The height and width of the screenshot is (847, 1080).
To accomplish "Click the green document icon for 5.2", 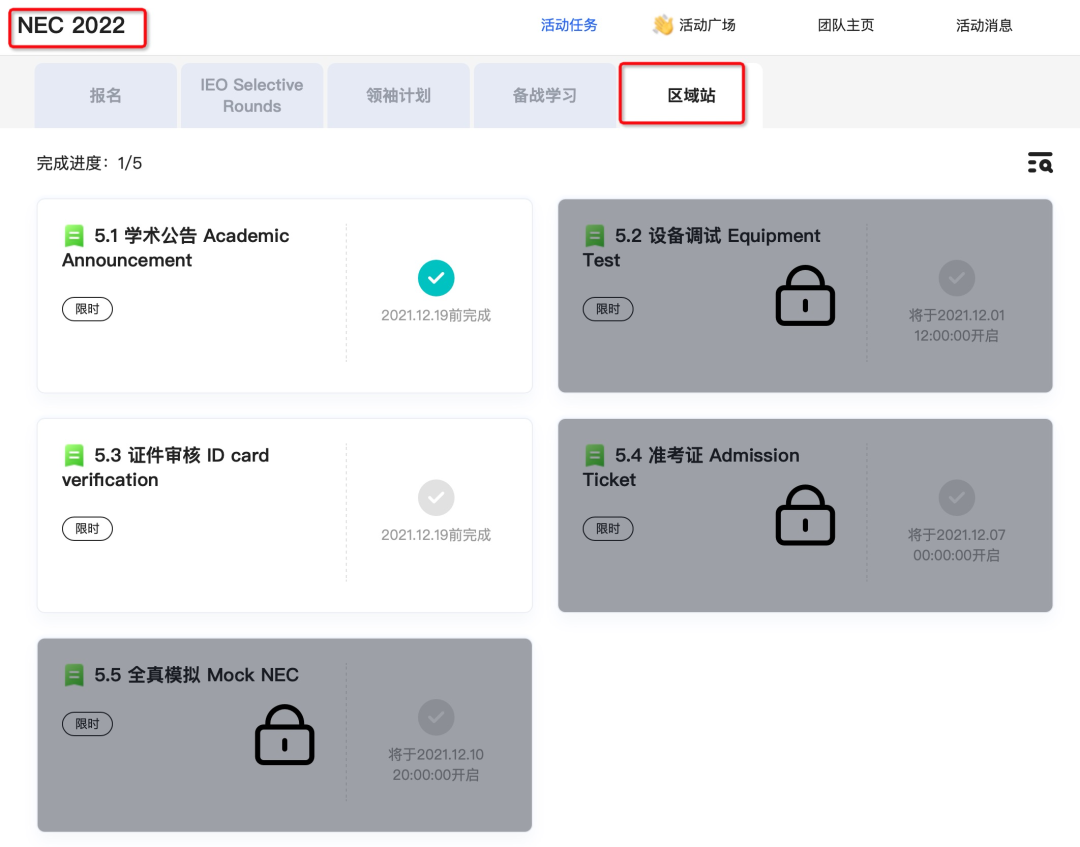I will coord(594,236).
